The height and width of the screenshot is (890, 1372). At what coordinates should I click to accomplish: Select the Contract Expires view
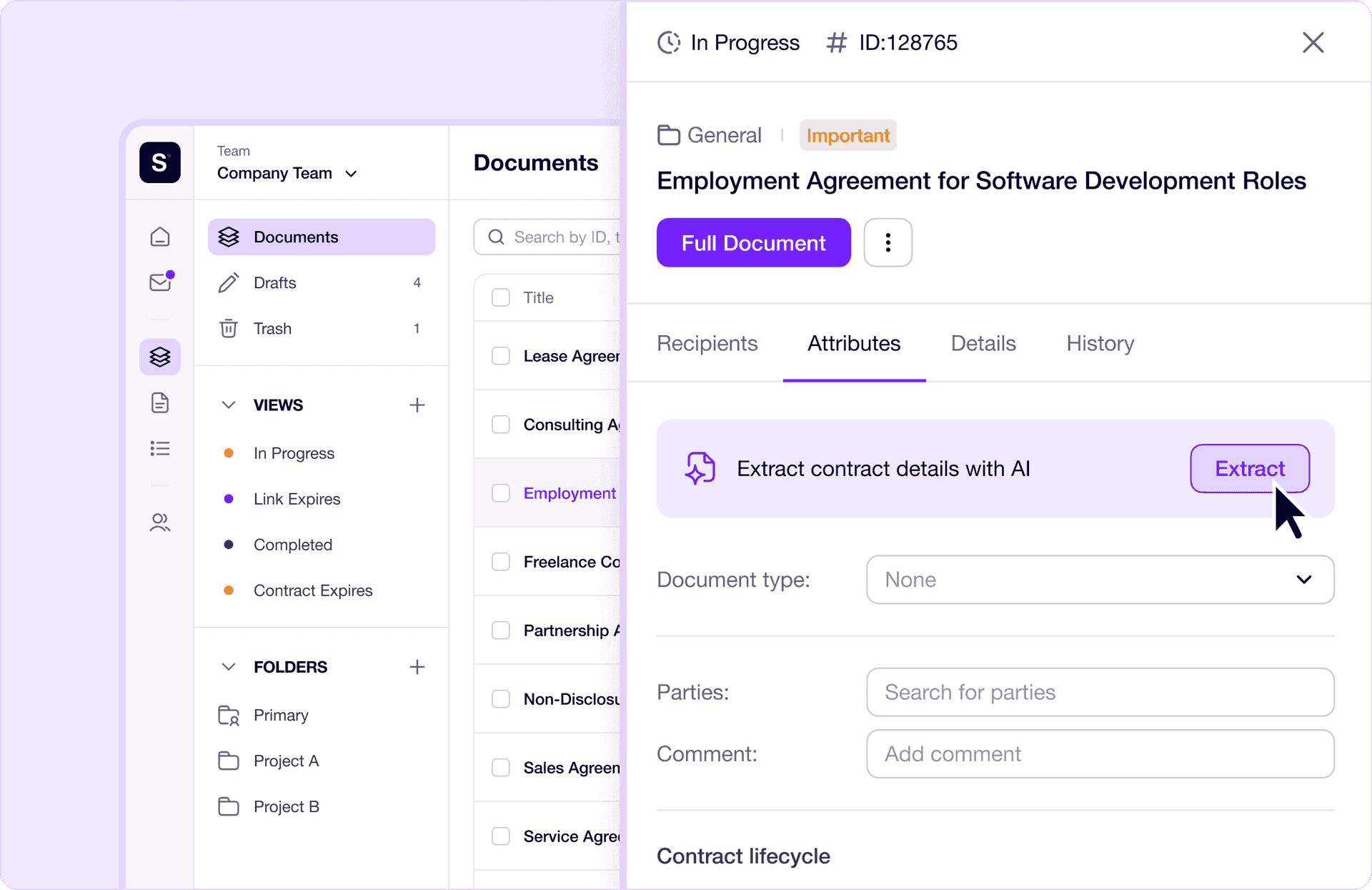(x=313, y=590)
